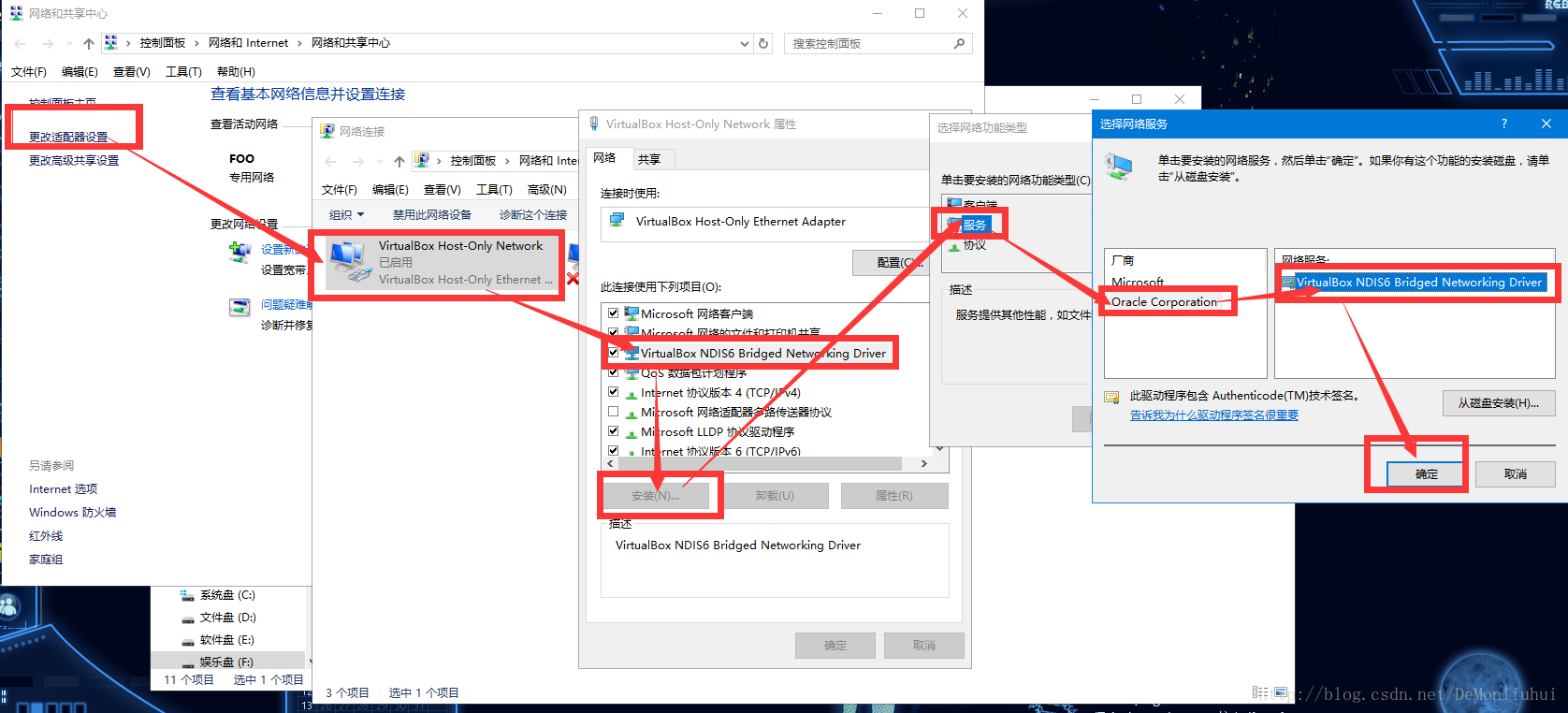Click the help question mark in 选择网络服务
The width and height of the screenshot is (1568, 713).
pyautogui.click(x=1504, y=124)
